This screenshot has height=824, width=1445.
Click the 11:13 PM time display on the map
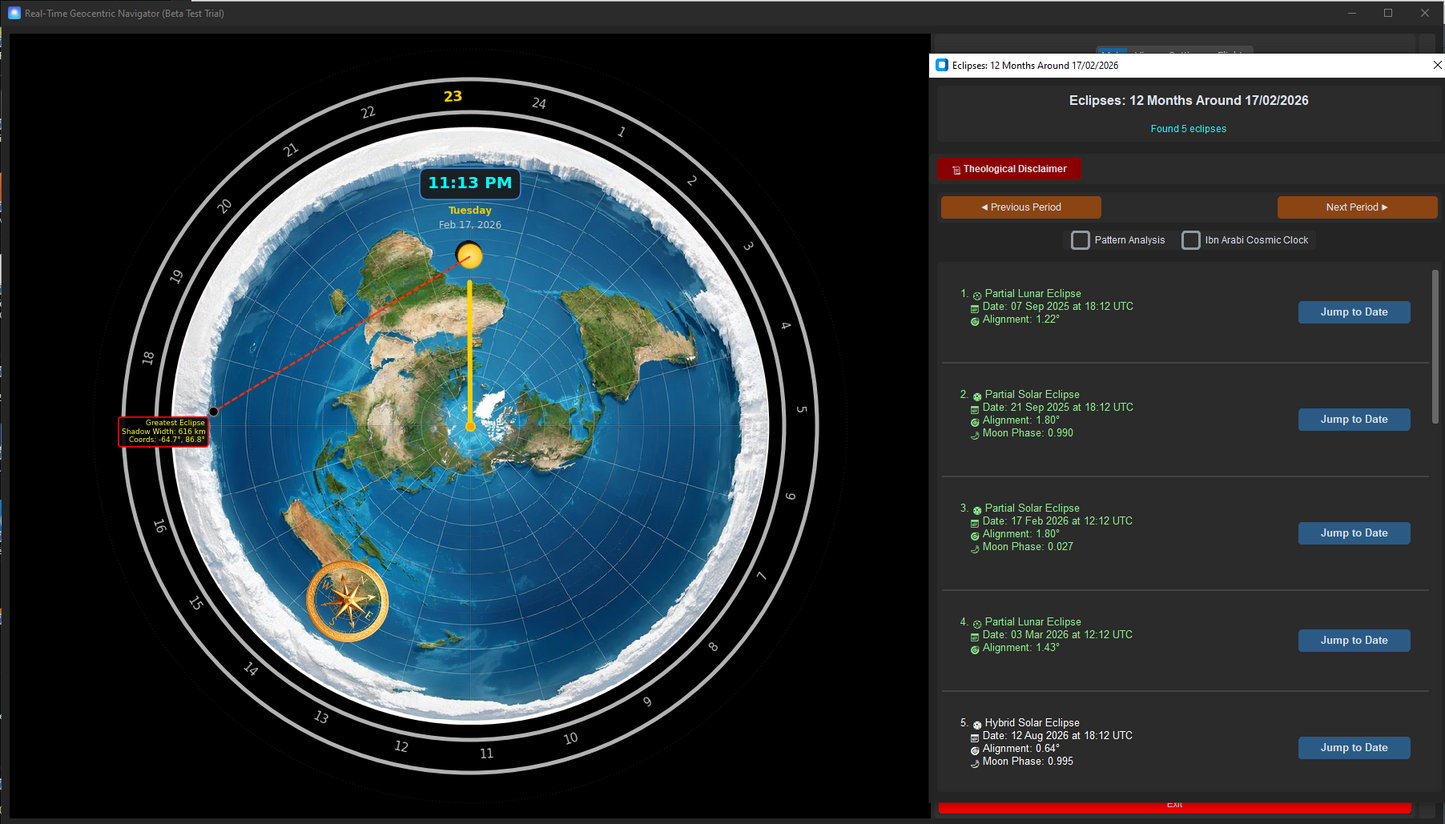pyautogui.click(x=469, y=183)
